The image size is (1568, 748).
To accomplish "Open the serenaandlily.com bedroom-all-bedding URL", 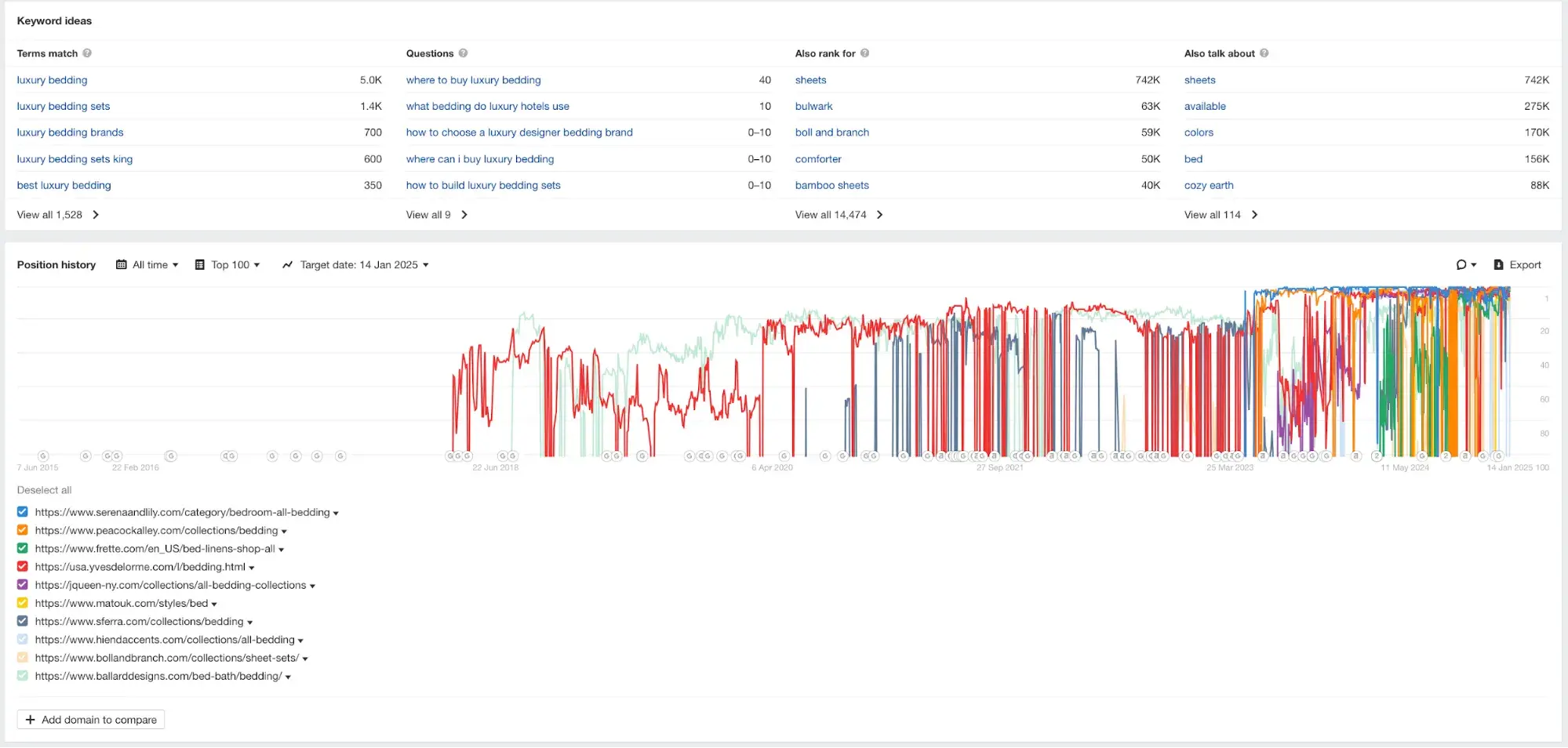I will 182,512.
